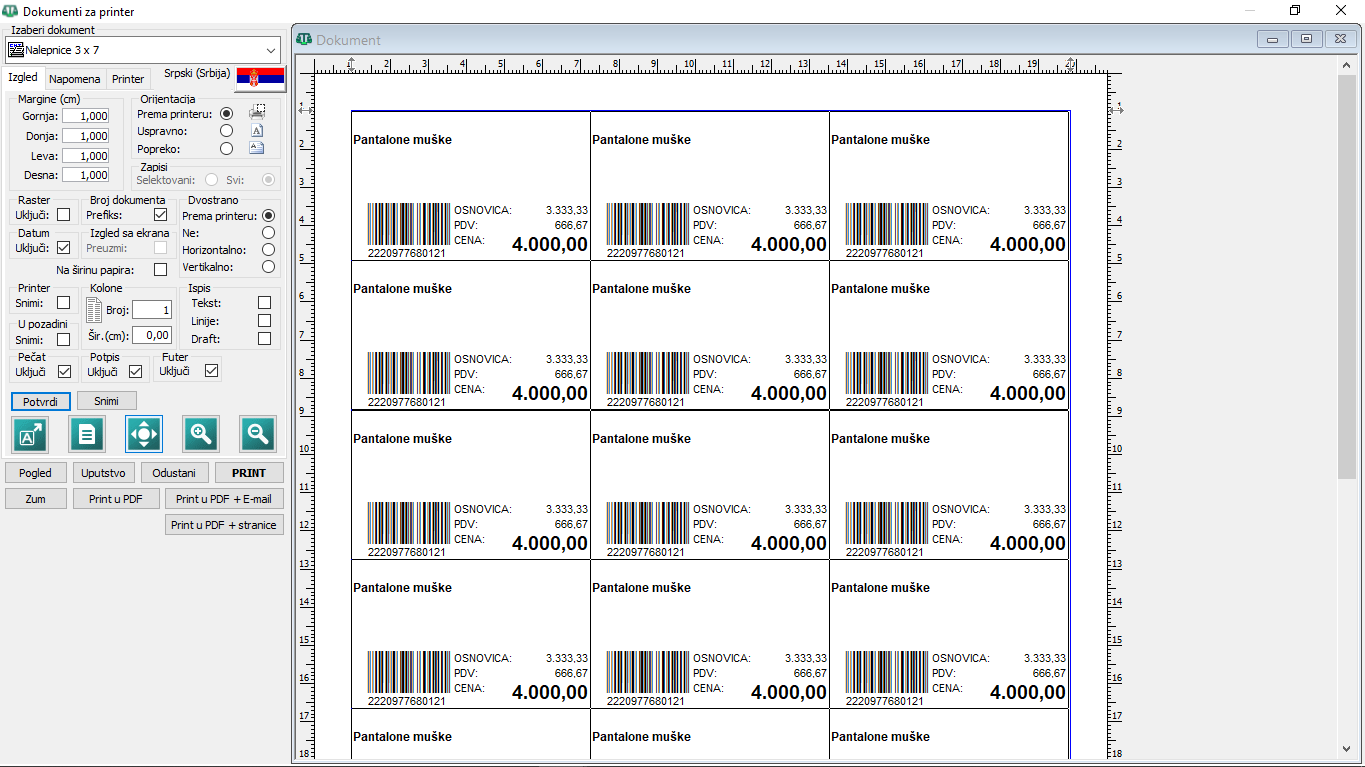1365x767 pixels.
Task: Check the Na širinu papira checkbox
Action: (x=160, y=269)
